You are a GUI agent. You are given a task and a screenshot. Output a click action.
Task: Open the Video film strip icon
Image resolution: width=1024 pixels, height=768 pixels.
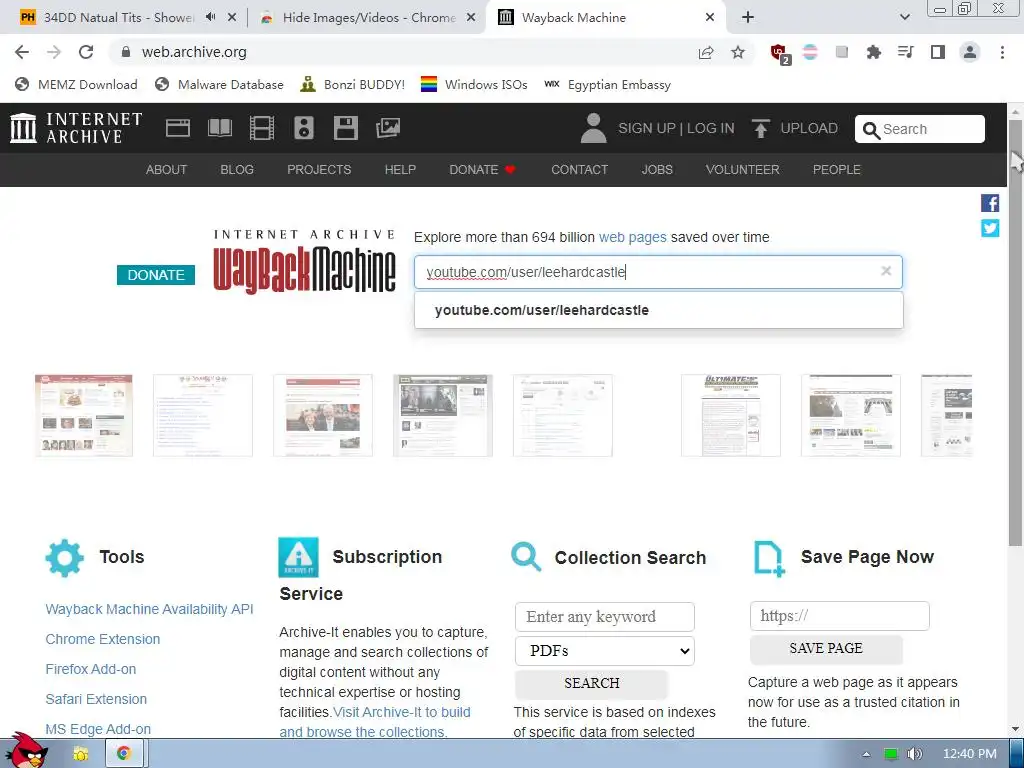[x=262, y=128]
